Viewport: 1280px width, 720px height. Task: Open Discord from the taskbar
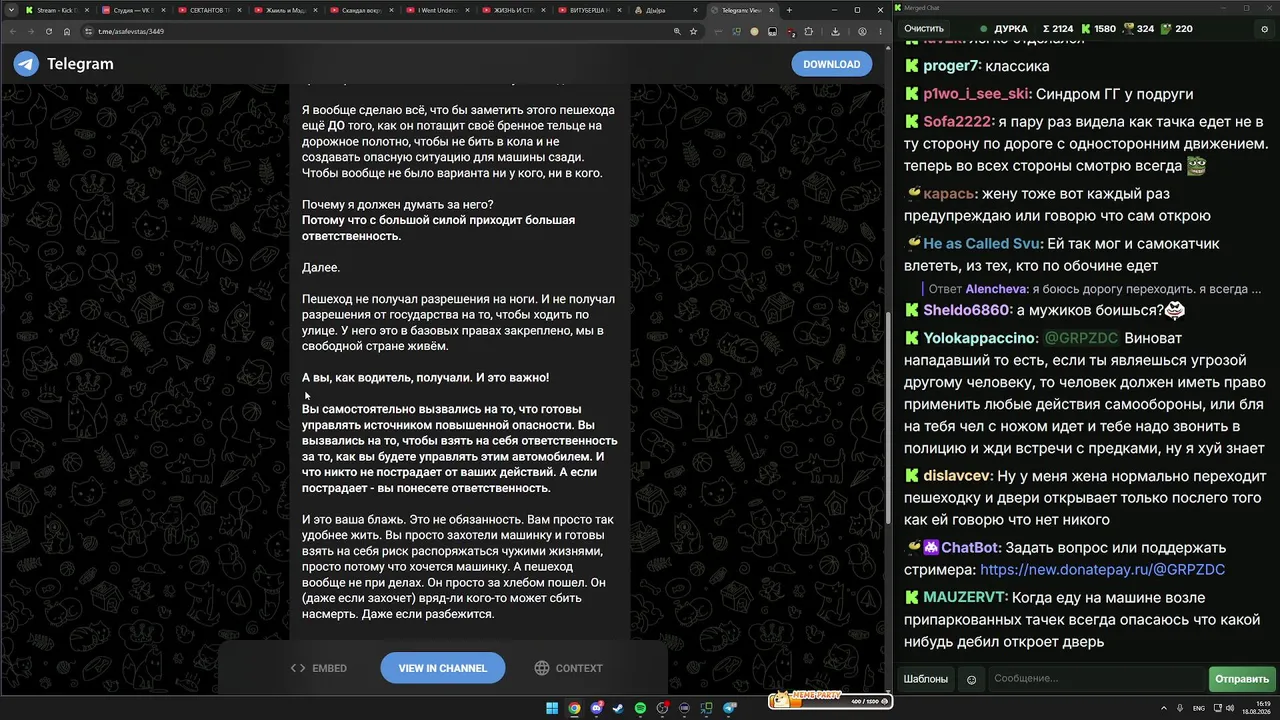tap(596, 708)
